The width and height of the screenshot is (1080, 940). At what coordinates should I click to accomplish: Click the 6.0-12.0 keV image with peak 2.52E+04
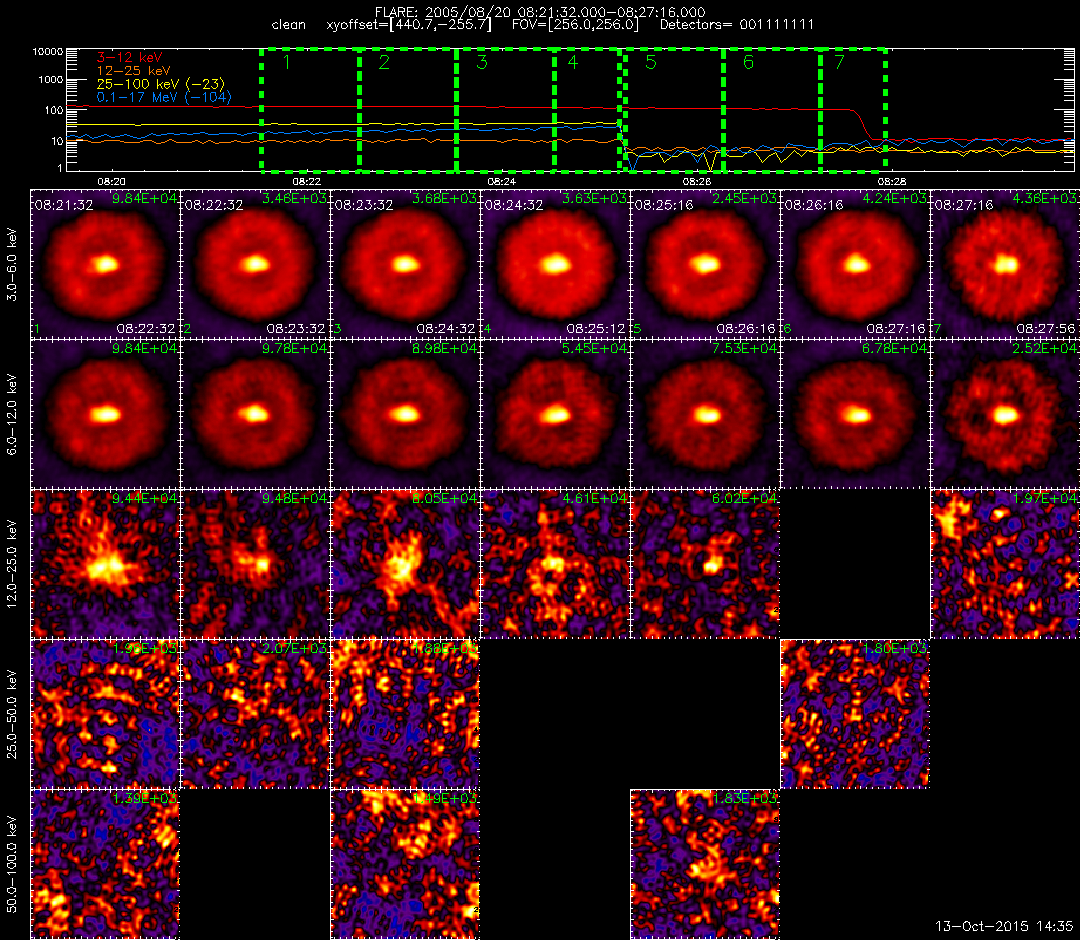point(1006,415)
